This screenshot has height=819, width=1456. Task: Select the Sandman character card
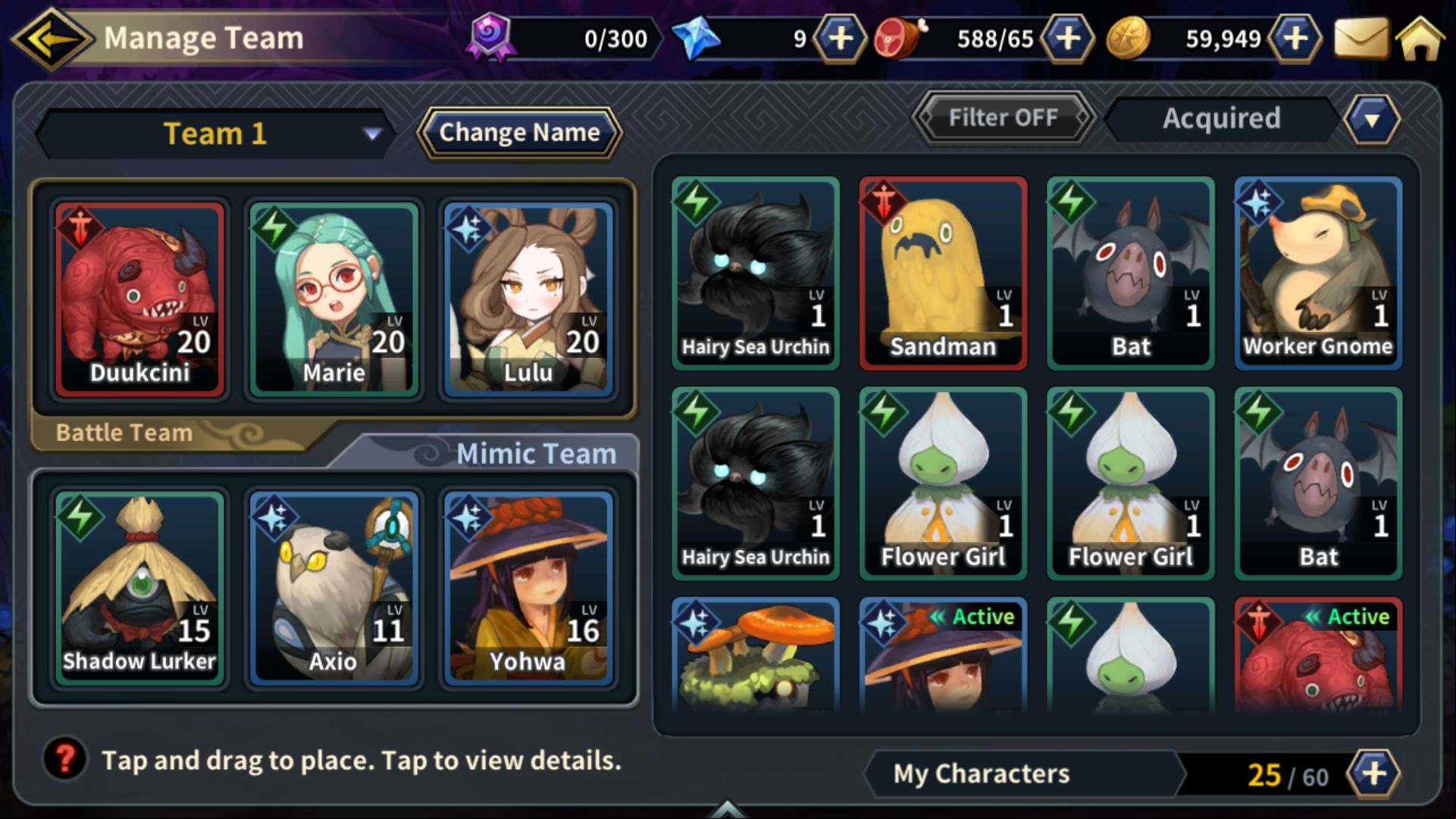[x=943, y=273]
